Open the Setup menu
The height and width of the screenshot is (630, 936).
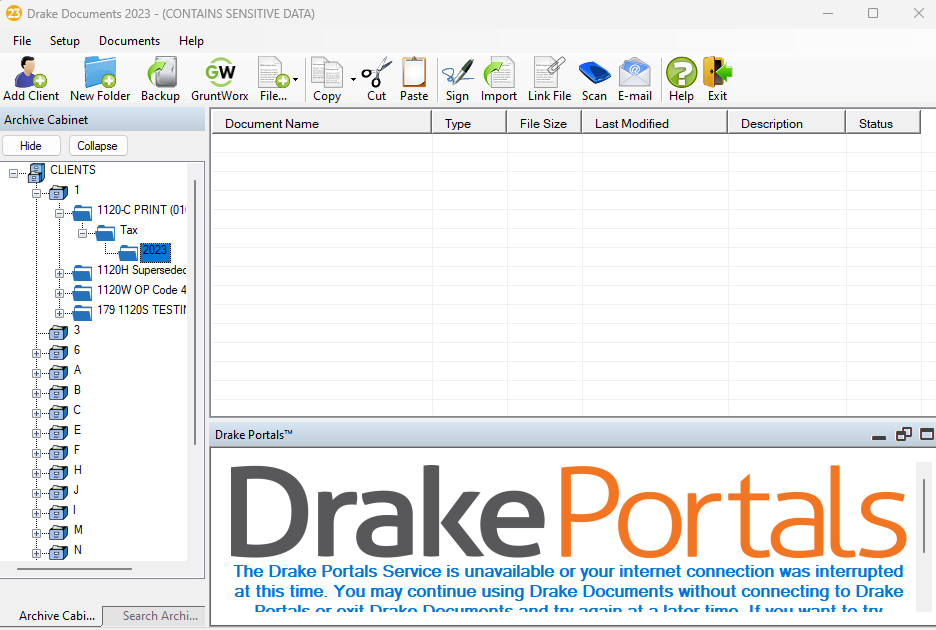pyautogui.click(x=64, y=41)
